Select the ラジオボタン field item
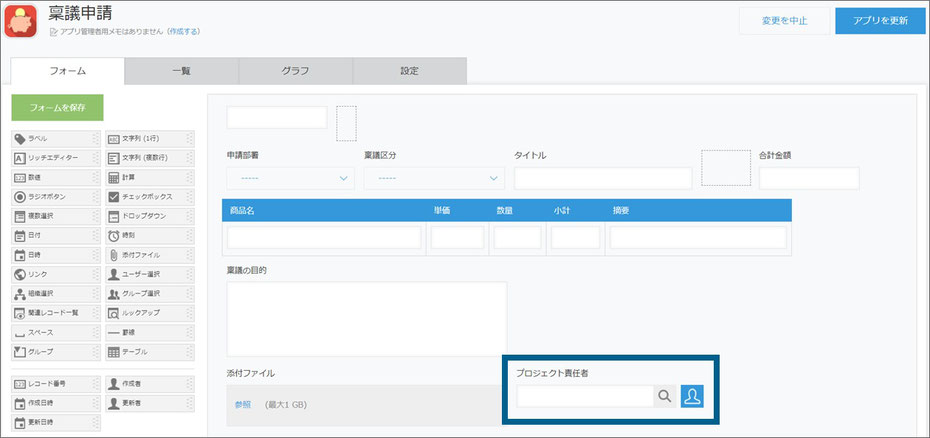Viewport: 930px width, 438px height. (50, 197)
